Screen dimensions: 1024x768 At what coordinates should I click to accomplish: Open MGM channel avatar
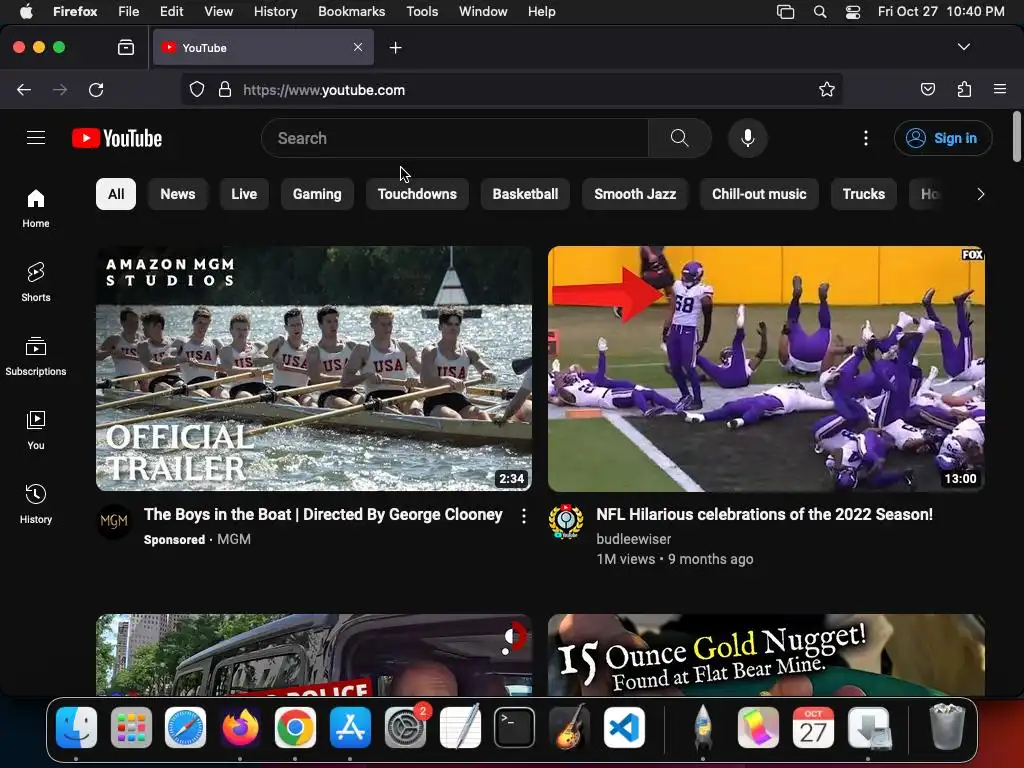coord(114,521)
